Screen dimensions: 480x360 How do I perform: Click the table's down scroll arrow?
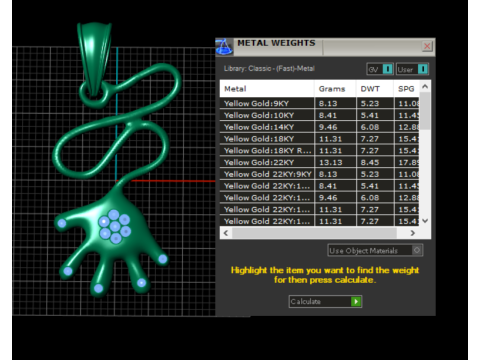(x=425, y=221)
